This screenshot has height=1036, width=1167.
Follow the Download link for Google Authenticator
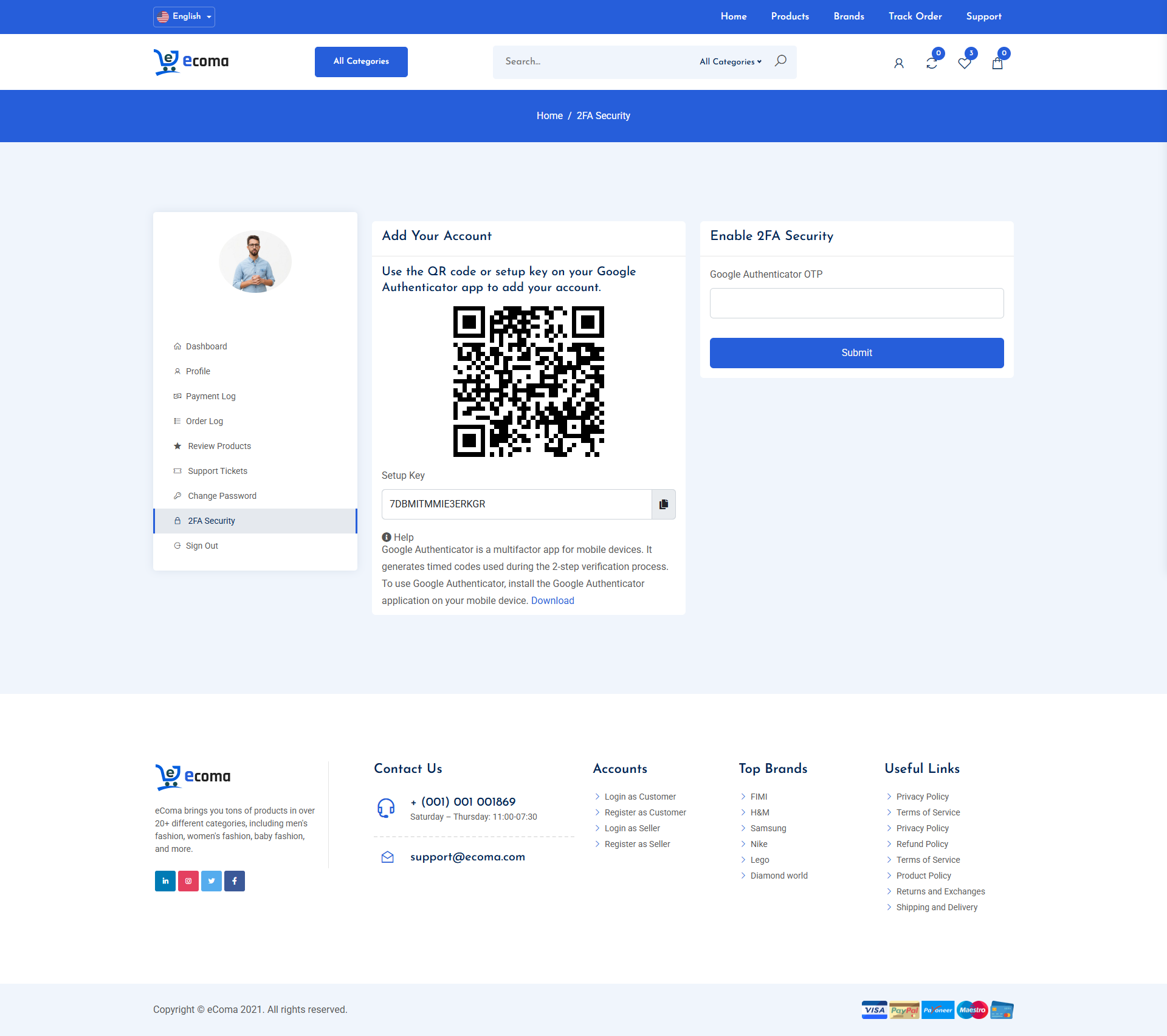pos(553,600)
